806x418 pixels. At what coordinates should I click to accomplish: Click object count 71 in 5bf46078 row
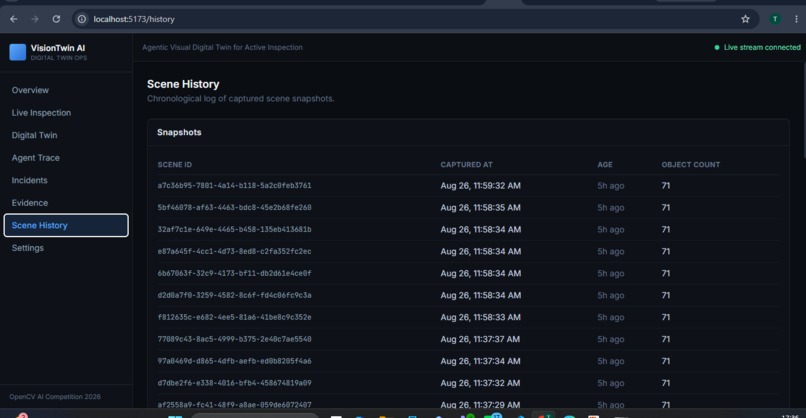(666, 208)
